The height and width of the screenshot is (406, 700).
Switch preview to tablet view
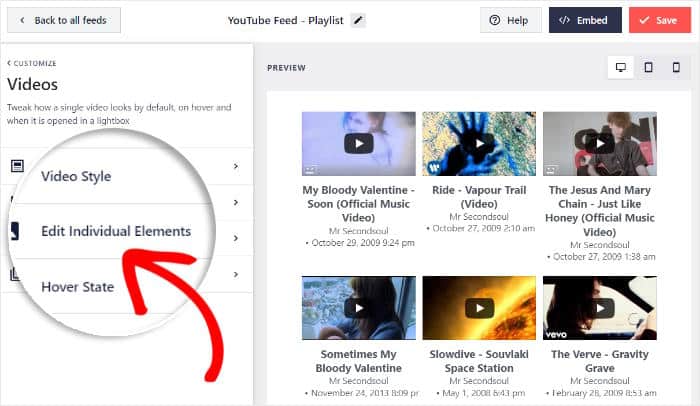(x=648, y=68)
